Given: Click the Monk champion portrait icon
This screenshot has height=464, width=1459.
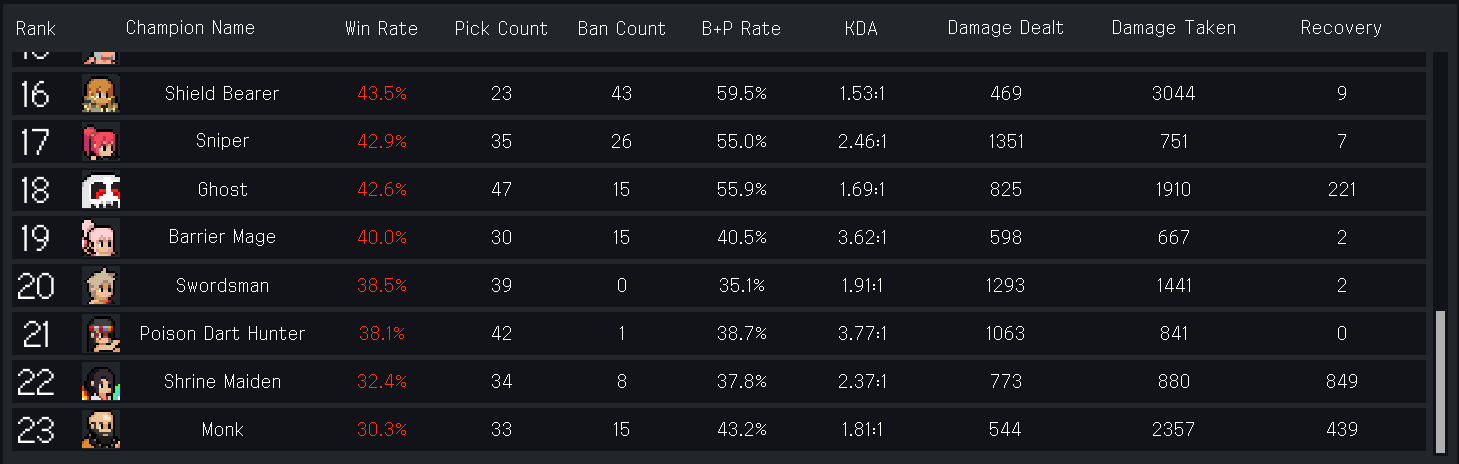Looking at the screenshot, I should click(x=100, y=430).
